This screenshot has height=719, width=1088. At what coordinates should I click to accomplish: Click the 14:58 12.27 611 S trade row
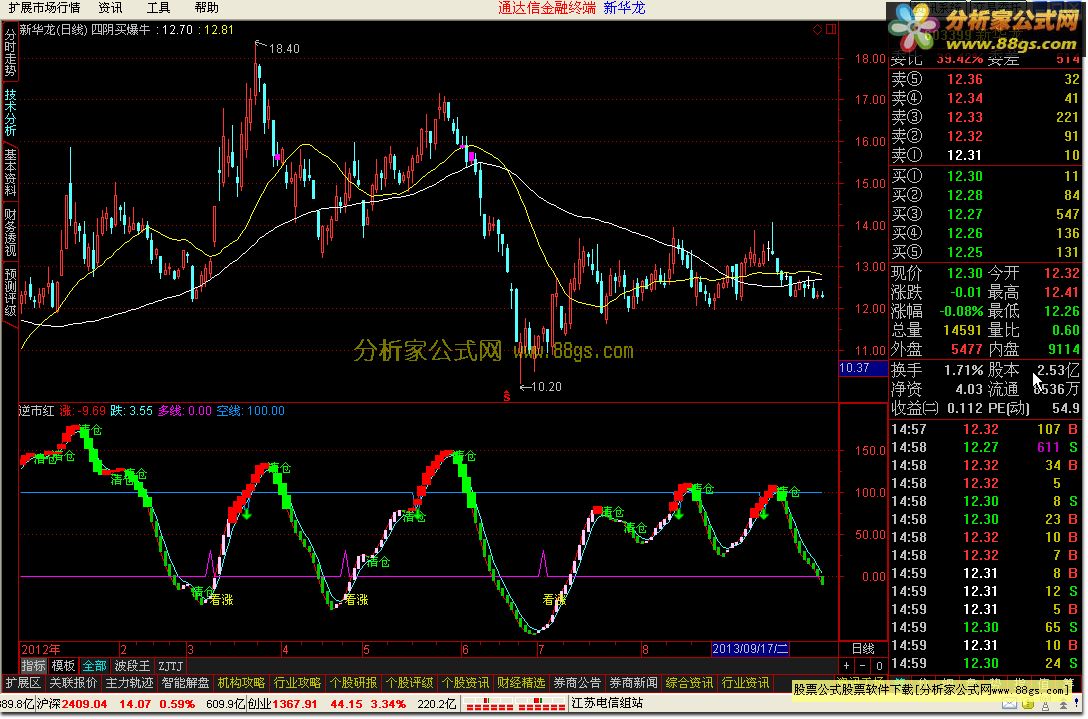(x=985, y=448)
